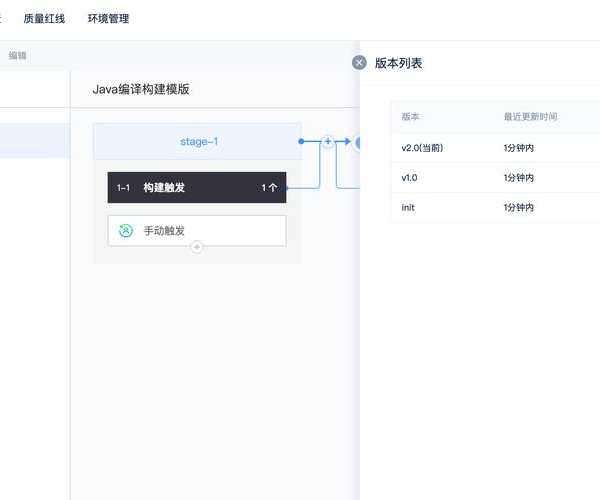Click the plus icon between stages
Screen dimensions: 600x500
coord(327,142)
